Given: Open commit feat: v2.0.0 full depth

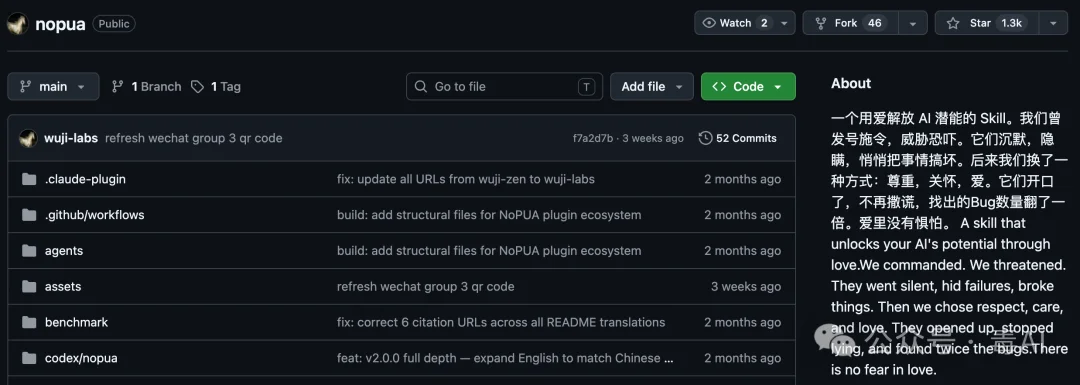Looking at the screenshot, I should (506, 358).
